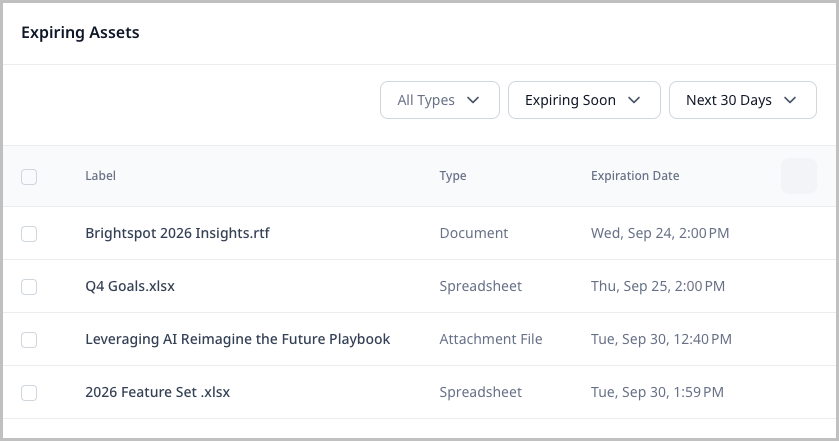Click the Wed, Sep 24 expiration date
Screen dimensions: 839x441
pyautogui.click(x=659, y=233)
